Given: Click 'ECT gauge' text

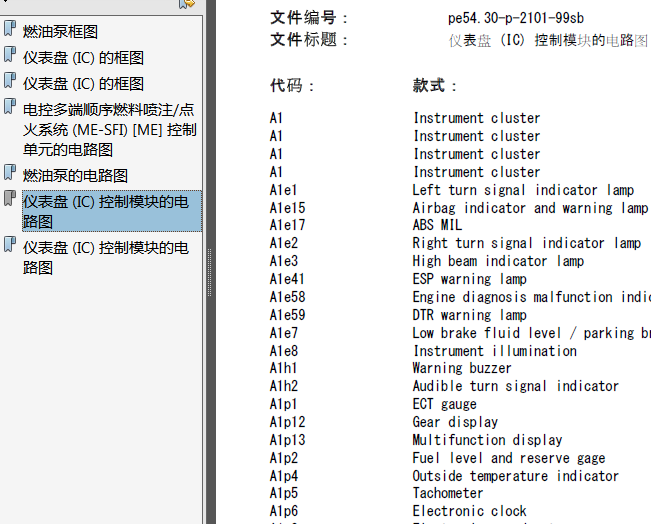Looking at the screenshot, I should (445, 404).
